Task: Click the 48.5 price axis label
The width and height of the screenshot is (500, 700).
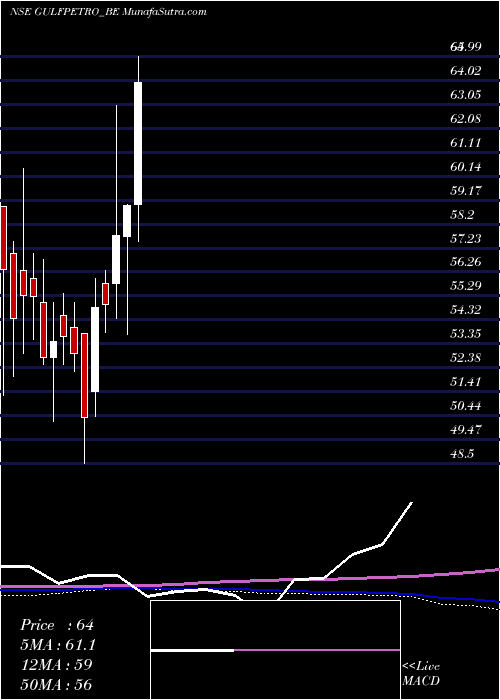Action: [x=462, y=454]
